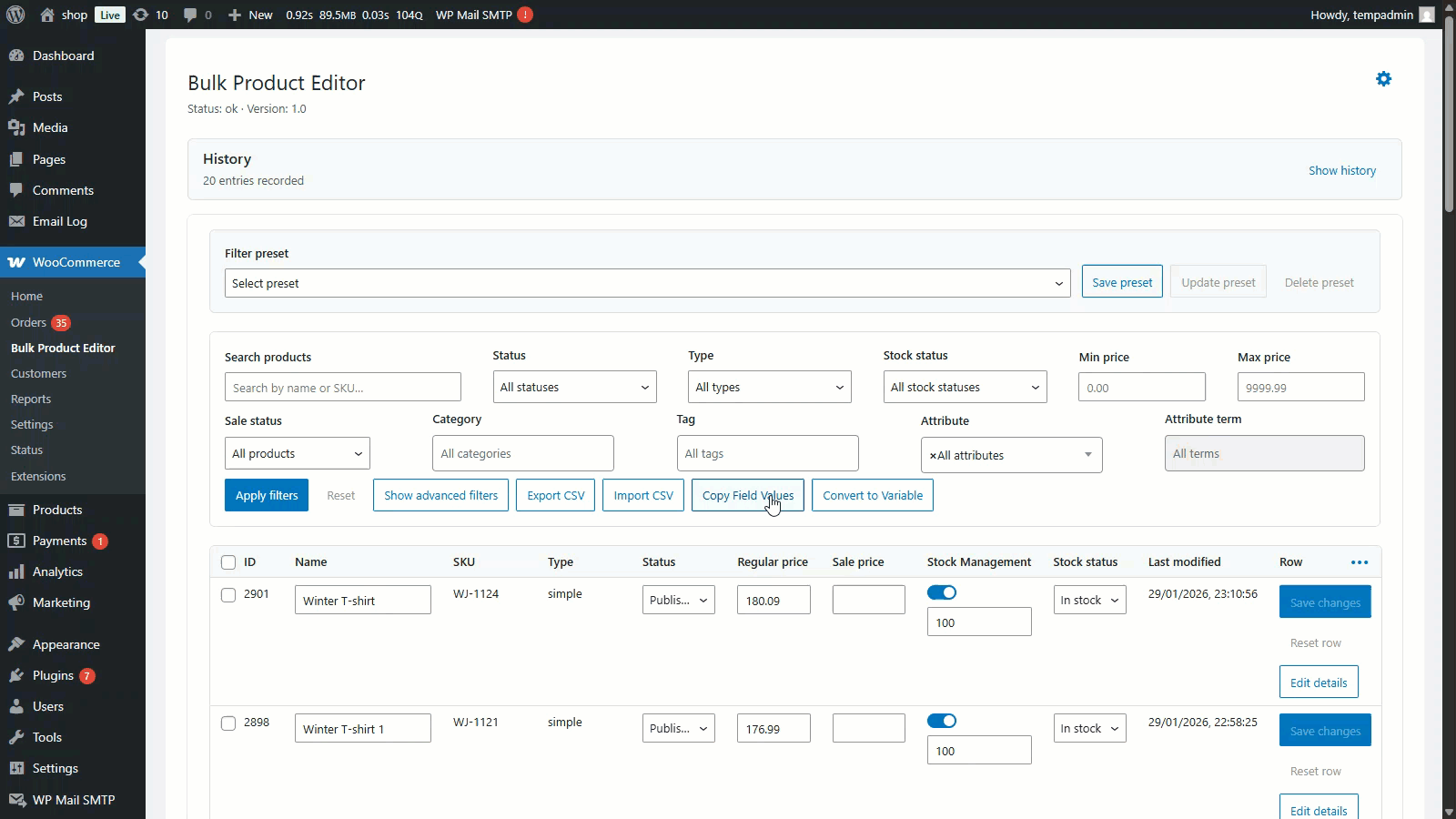Open the settings gear icon
This screenshot has width=1456, height=819.
pos(1383,79)
